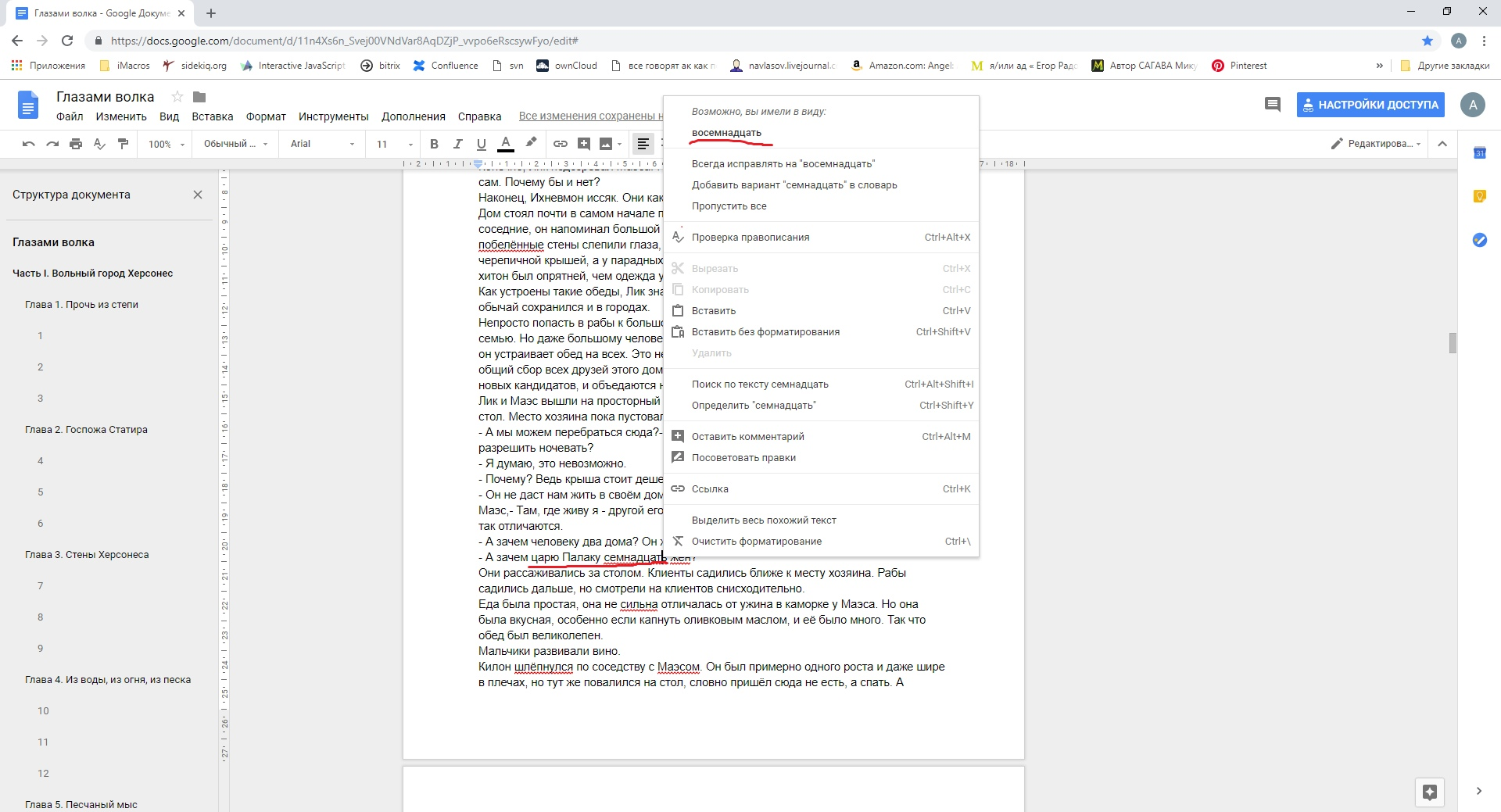Click the 'НАСТРОЙКИ ДОСТУПА' share button

coord(1370,105)
